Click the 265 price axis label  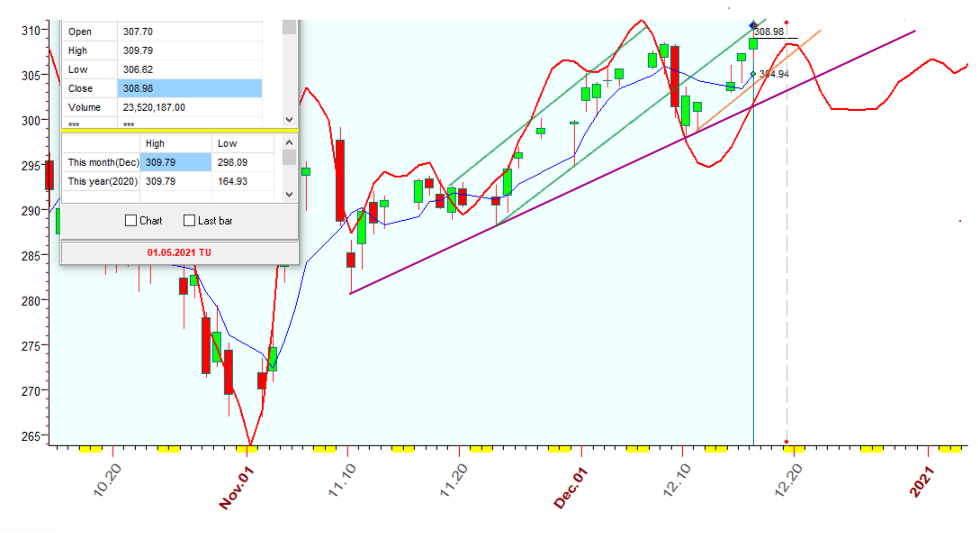[x=31, y=436]
